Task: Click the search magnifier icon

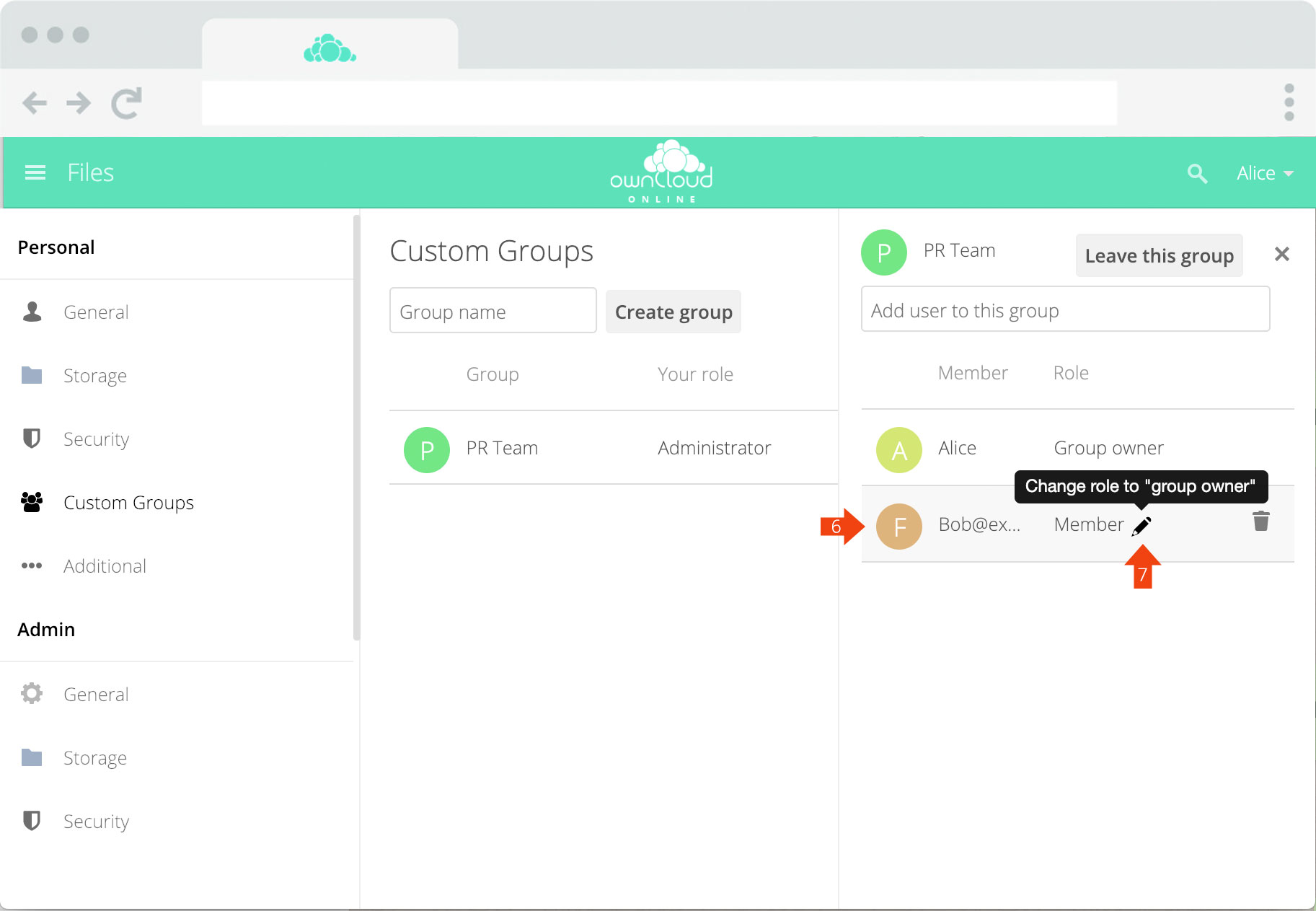Action: pos(1196,174)
